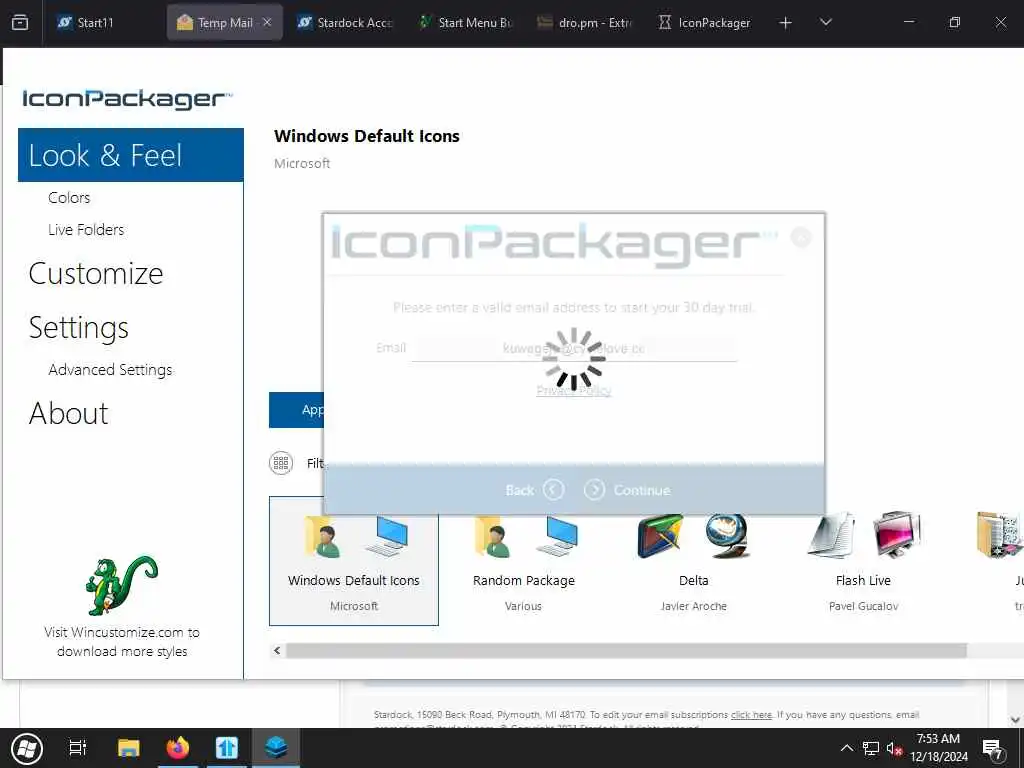Open the Live Folders sub-section
Image resolution: width=1024 pixels, height=768 pixels.
86,229
